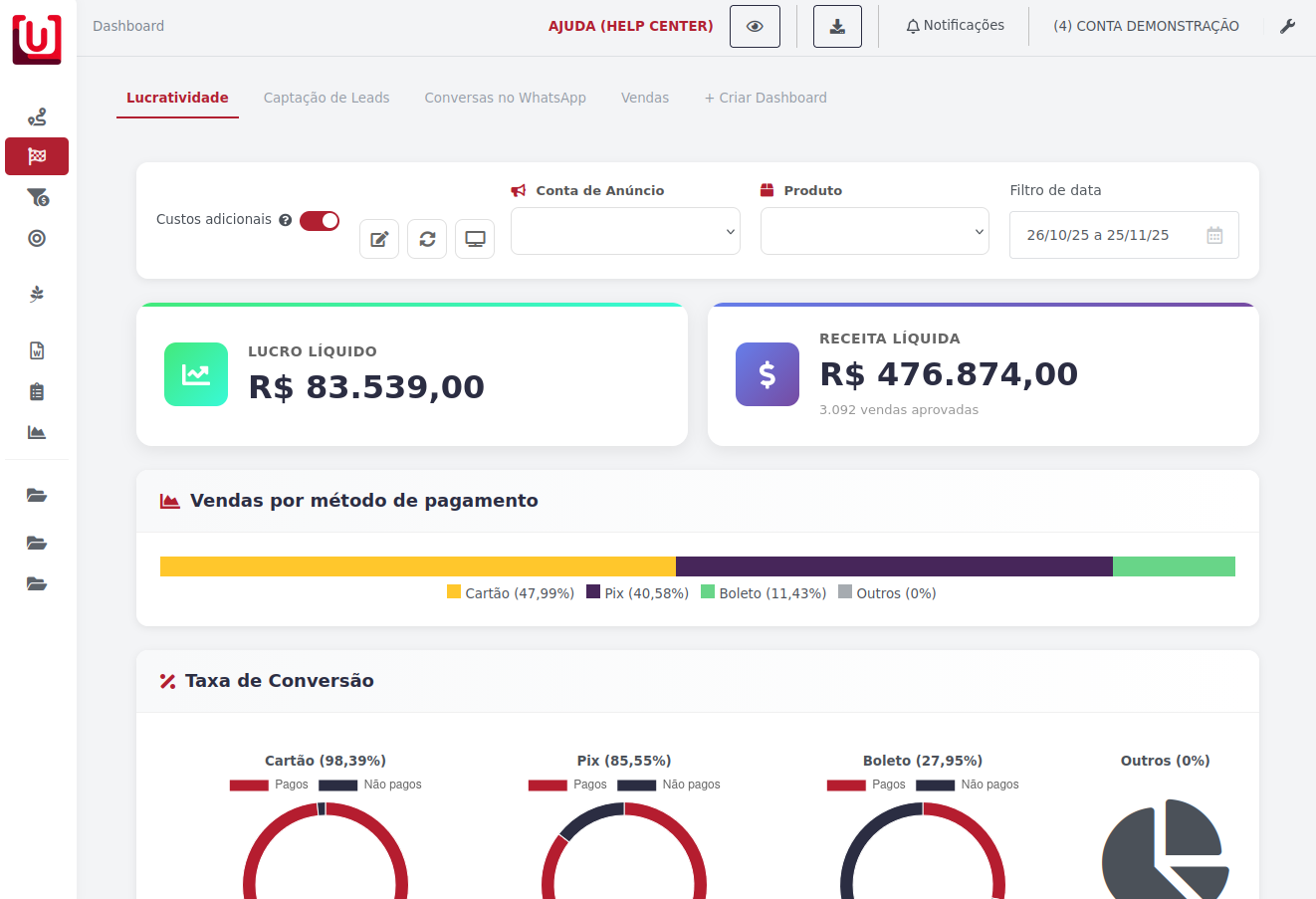Click the monitor display icon button
Screen dimensions: 1316x899
(475, 239)
